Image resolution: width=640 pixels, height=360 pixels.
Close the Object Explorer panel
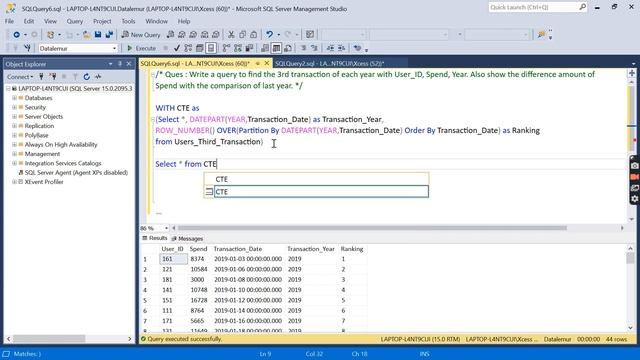(x=129, y=64)
